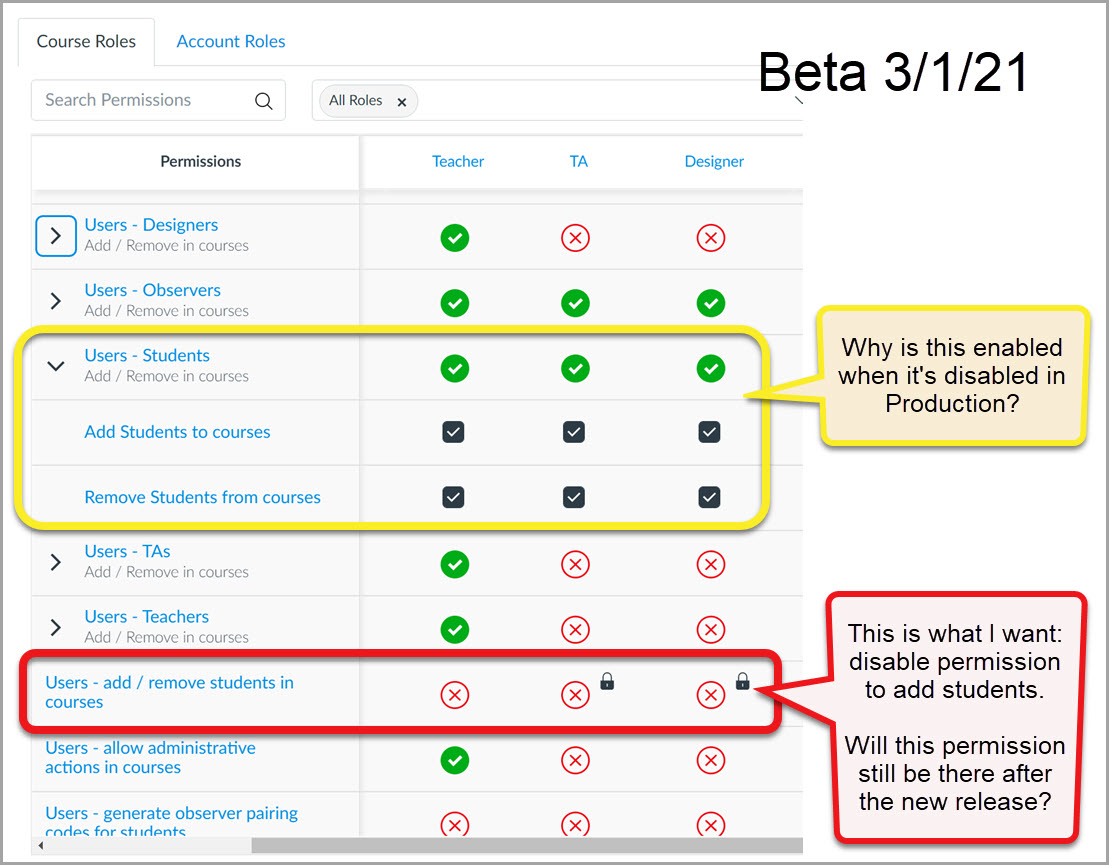Click Designer's red X for Users - Teachers
The image size is (1109, 865).
(710, 629)
